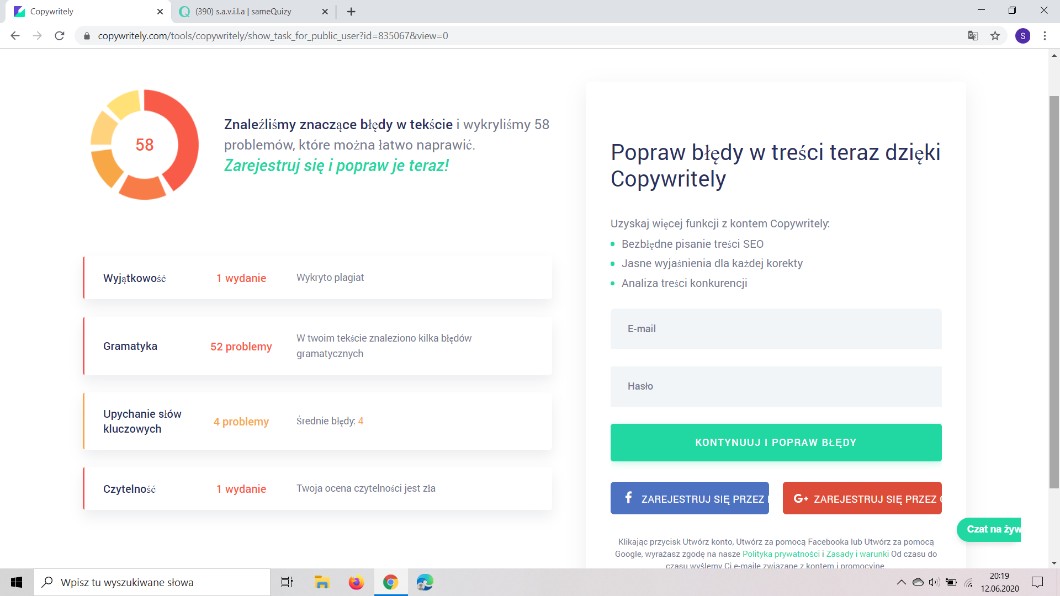Open Microsoft Edge from the taskbar
Image resolution: width=1060 pixels, height=596 pixels.
[425, 582]
